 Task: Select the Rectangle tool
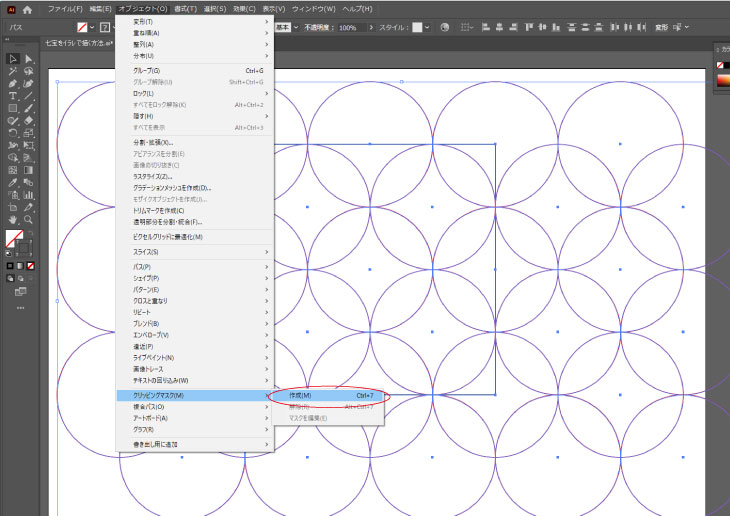13,108
